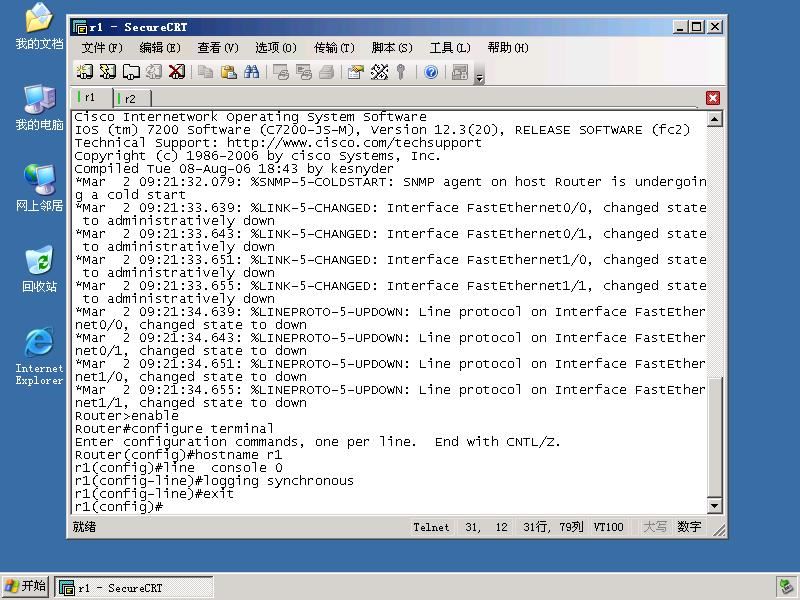Open the 帮助(H) menu

[x=508, y=48]
